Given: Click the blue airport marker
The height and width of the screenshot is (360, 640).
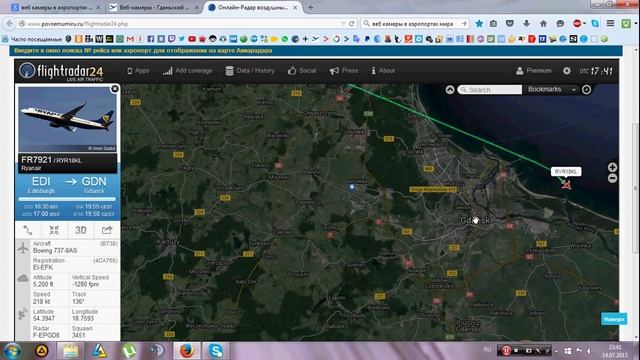Looking at the screenshot, I should [352, 187].
